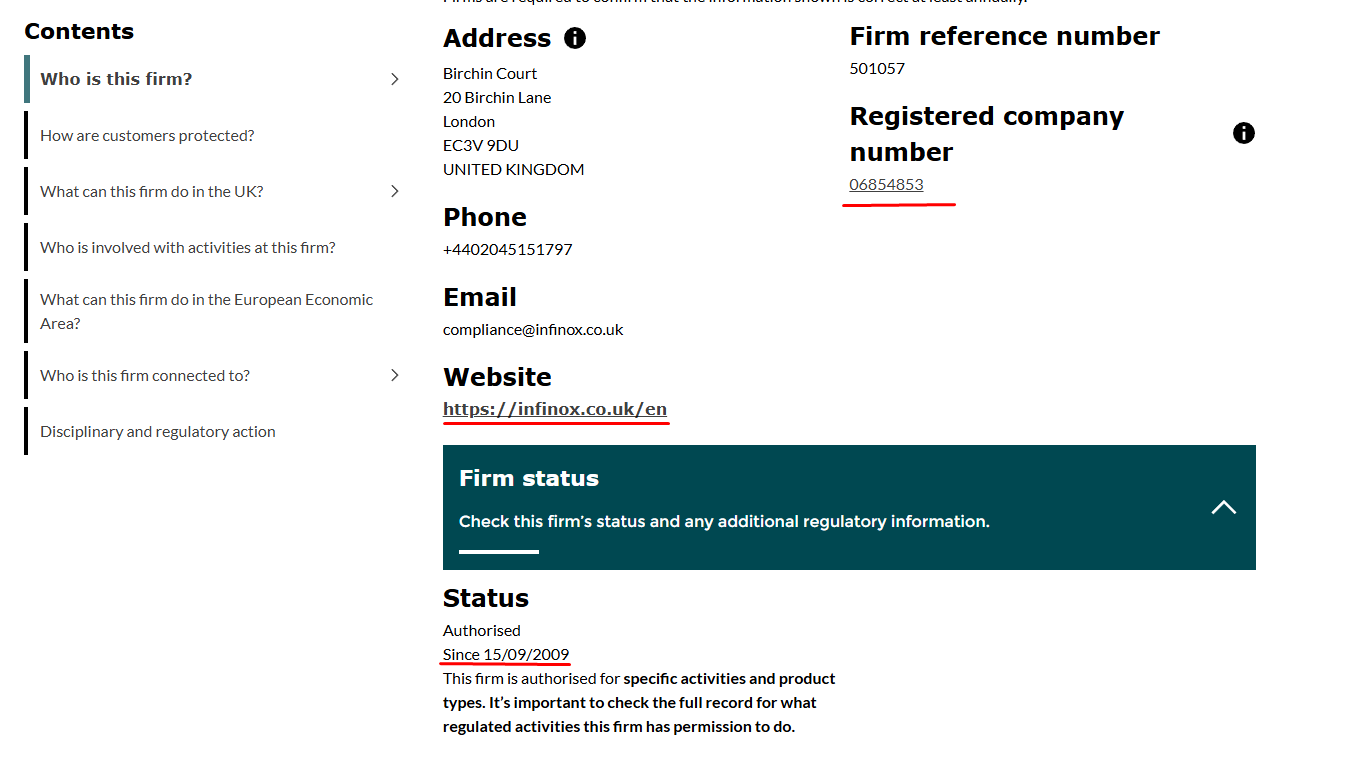
Task: Open 'Who is involved with activities at this firm?'
Action: (x=188, y=247)
